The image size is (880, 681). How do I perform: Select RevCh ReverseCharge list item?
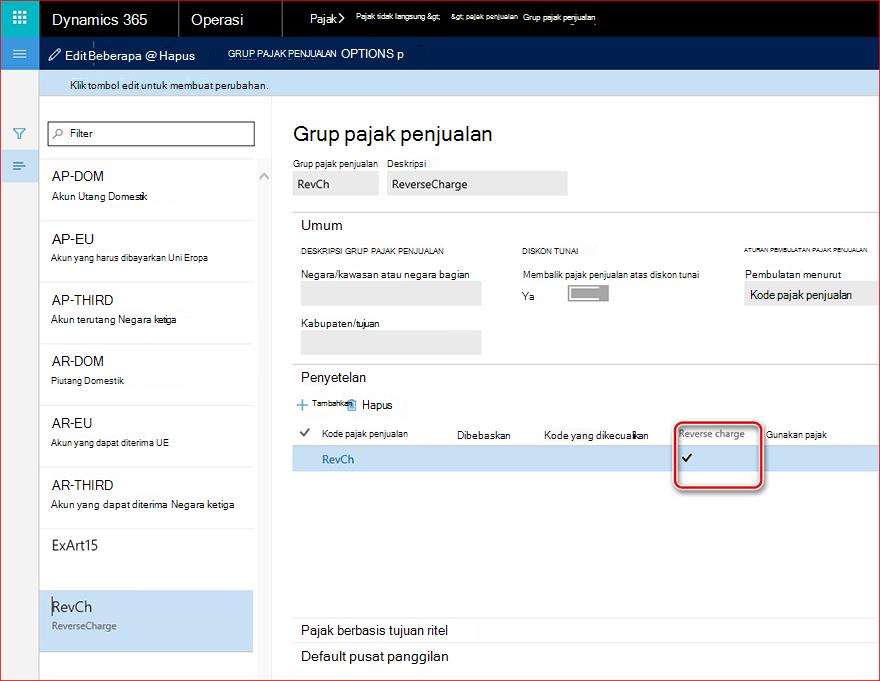[146, 620]
